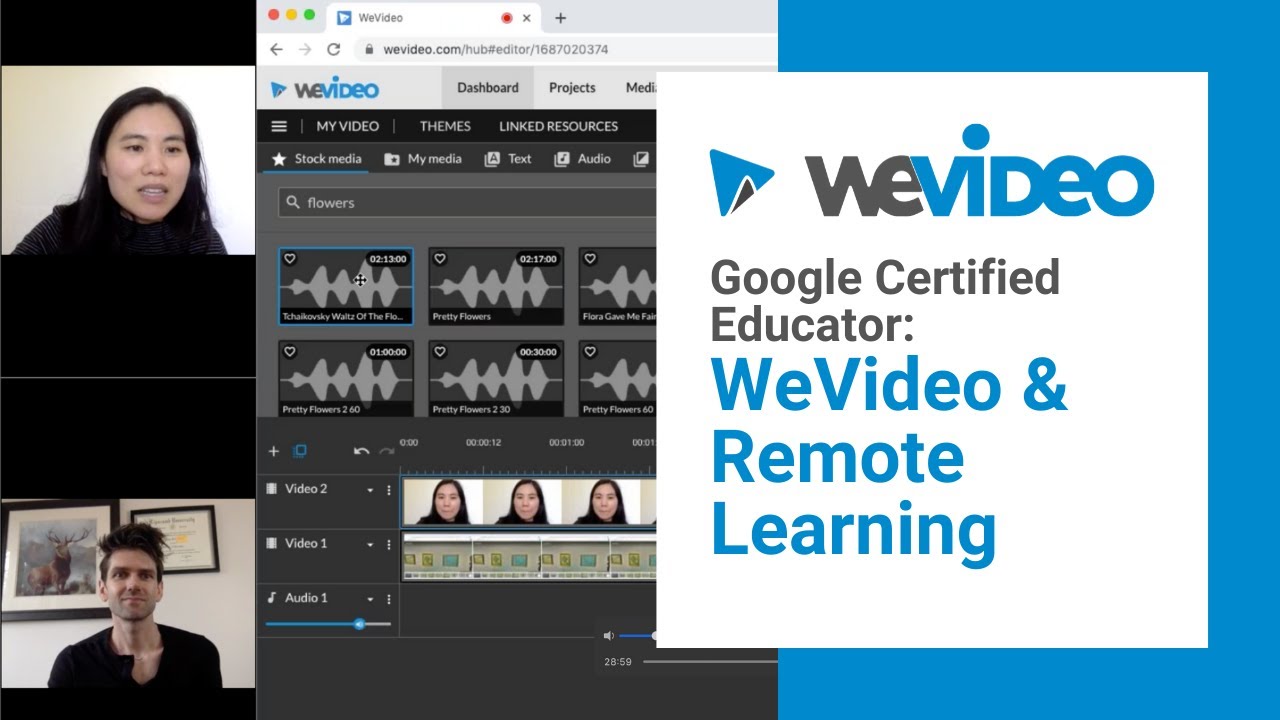Click the redo arrow above tracks
The height and width of the screenshot is (720, 1280).
[386, 452]
